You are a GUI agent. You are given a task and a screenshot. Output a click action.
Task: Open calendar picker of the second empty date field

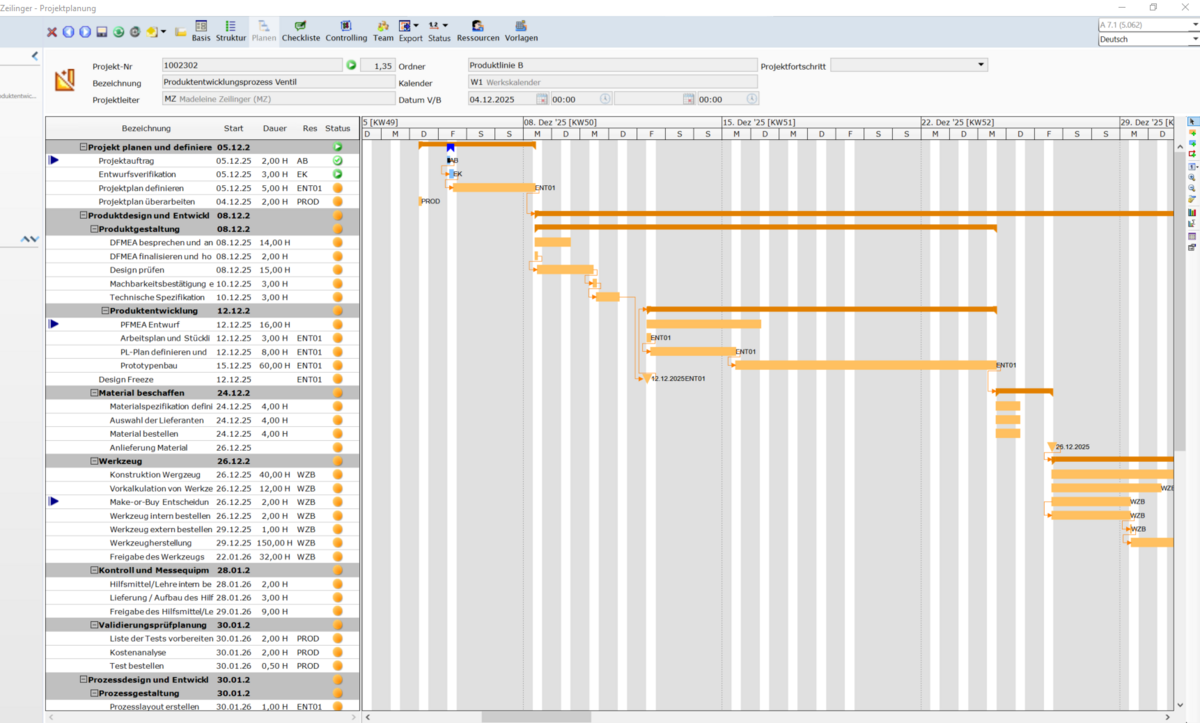(x=688, y=100)
